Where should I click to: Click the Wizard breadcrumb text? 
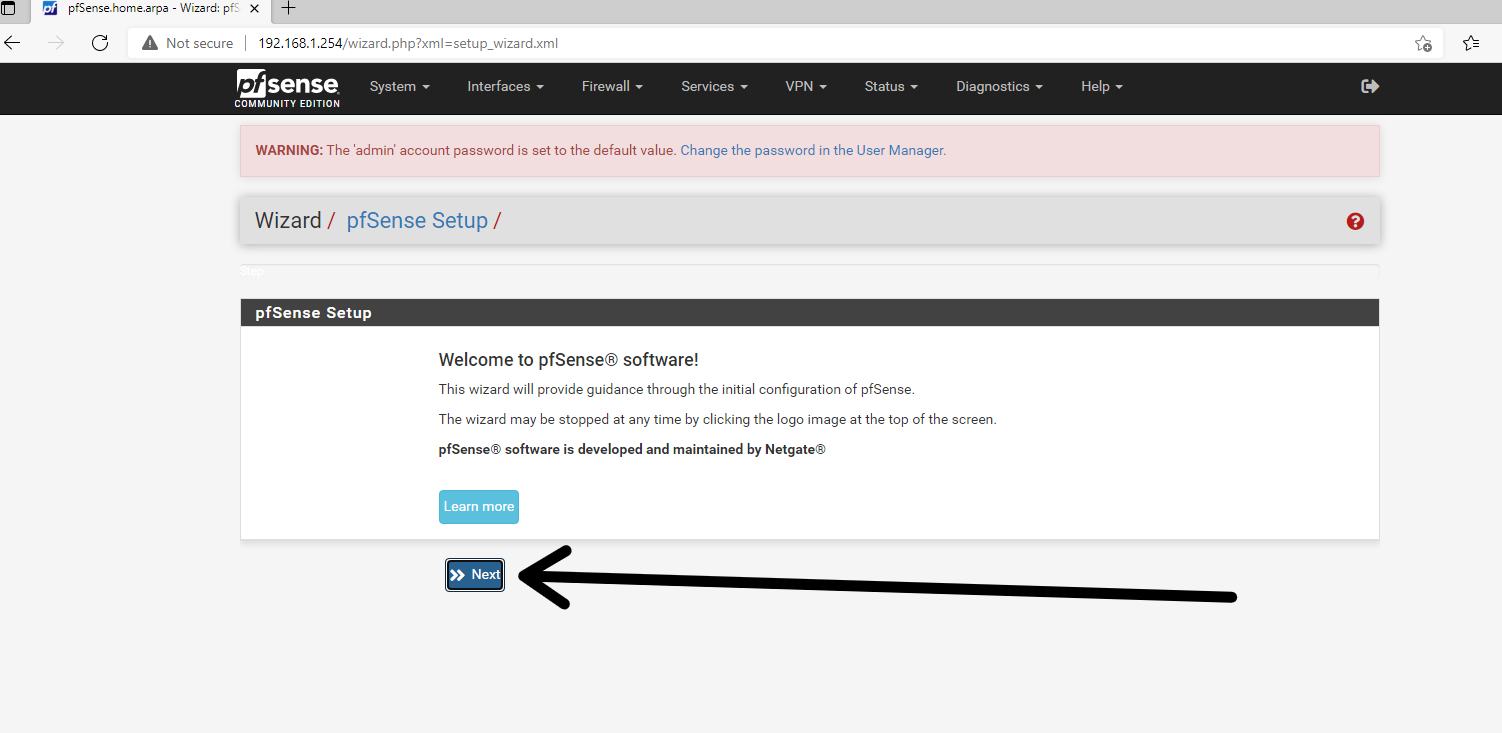click(x=288, y=220)
